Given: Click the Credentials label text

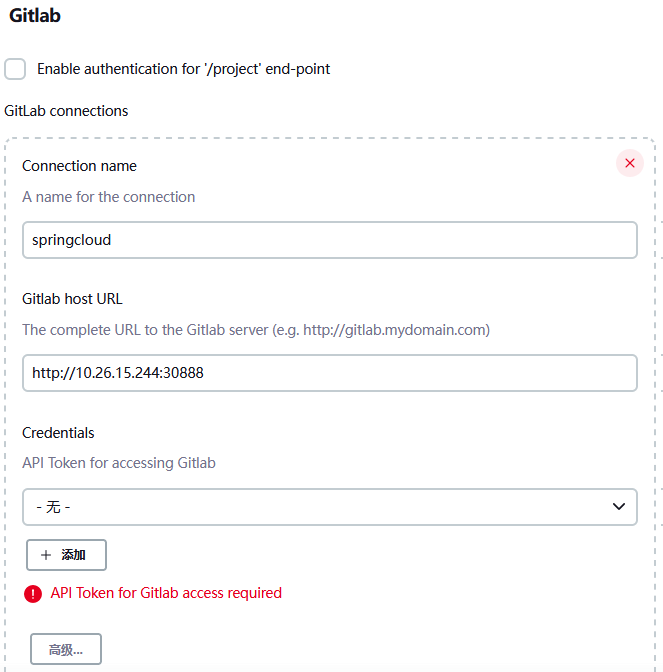Looking at the screenshot, I should pyautogui.click(x=58, y=433).
